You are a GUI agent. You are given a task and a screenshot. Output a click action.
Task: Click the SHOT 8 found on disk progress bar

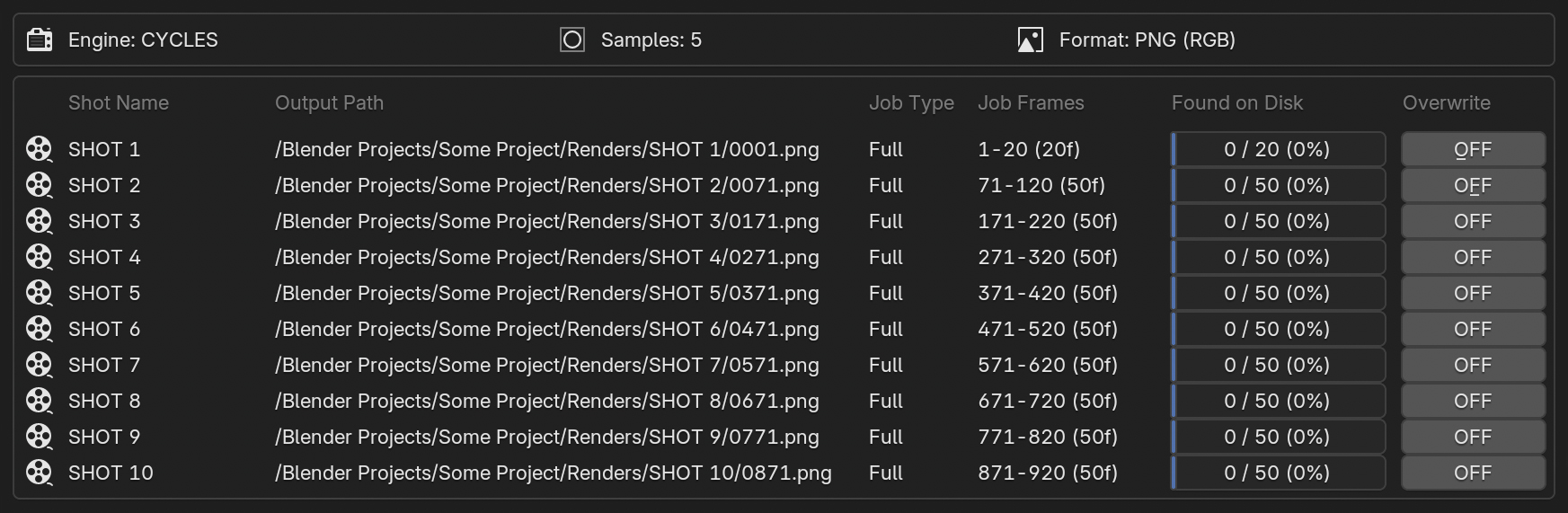[1278, 401]
